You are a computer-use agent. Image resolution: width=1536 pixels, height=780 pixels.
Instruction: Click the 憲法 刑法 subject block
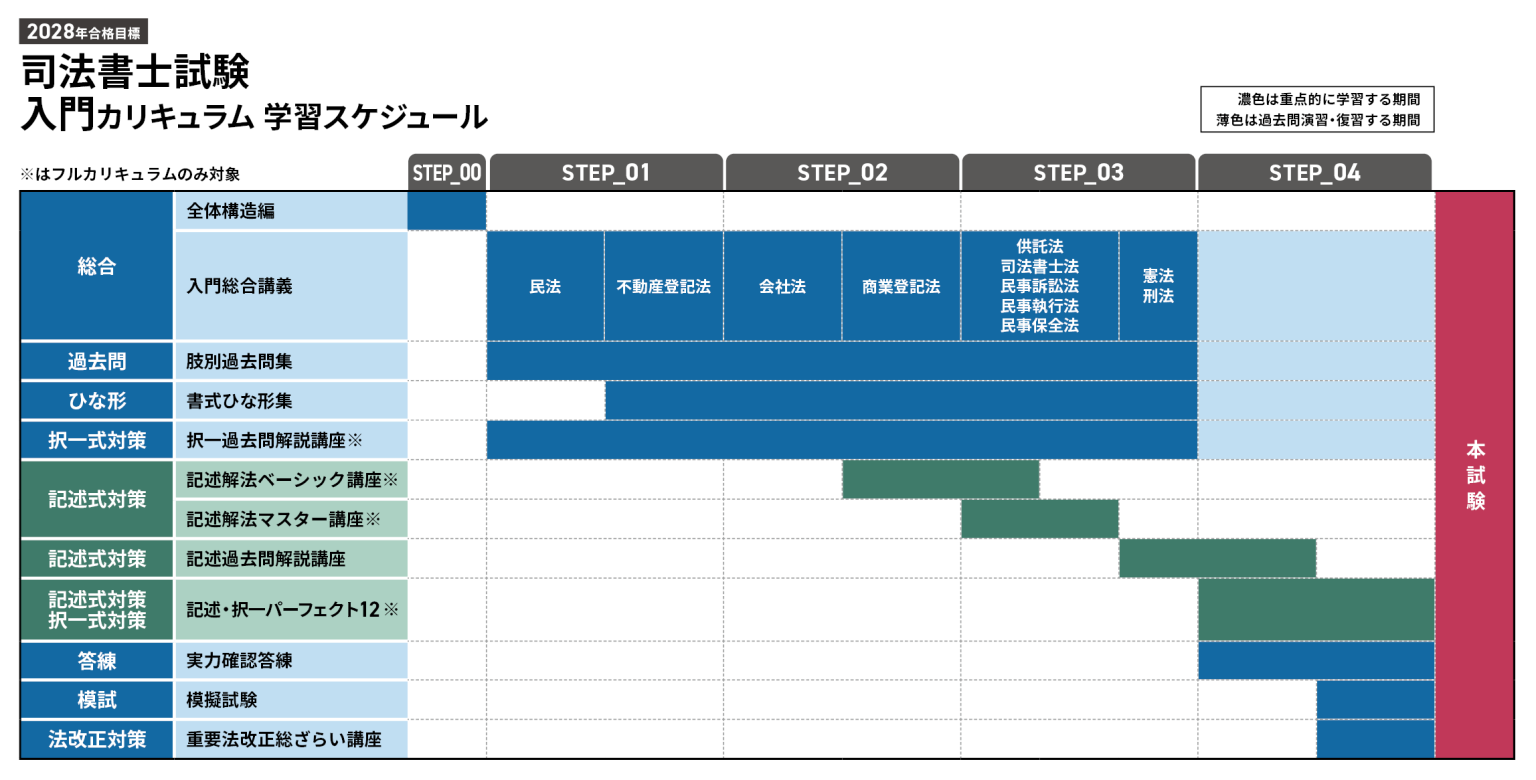pos(1158,286)
